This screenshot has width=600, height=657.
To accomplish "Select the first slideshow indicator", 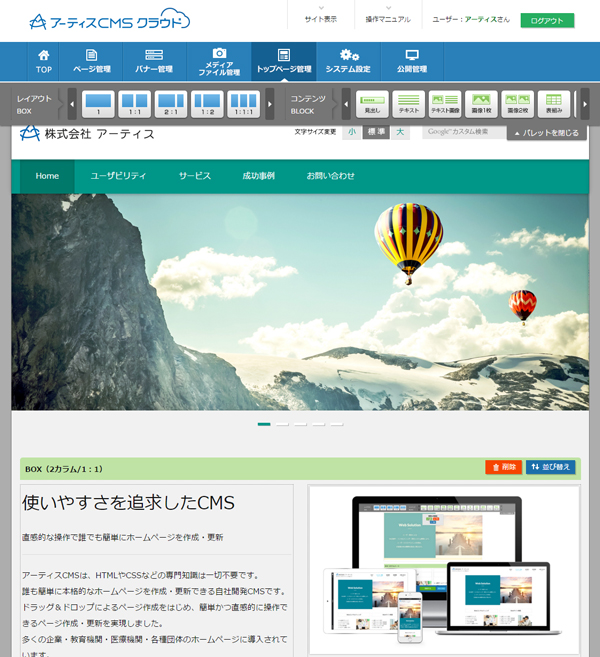I will tap(264, 424).
